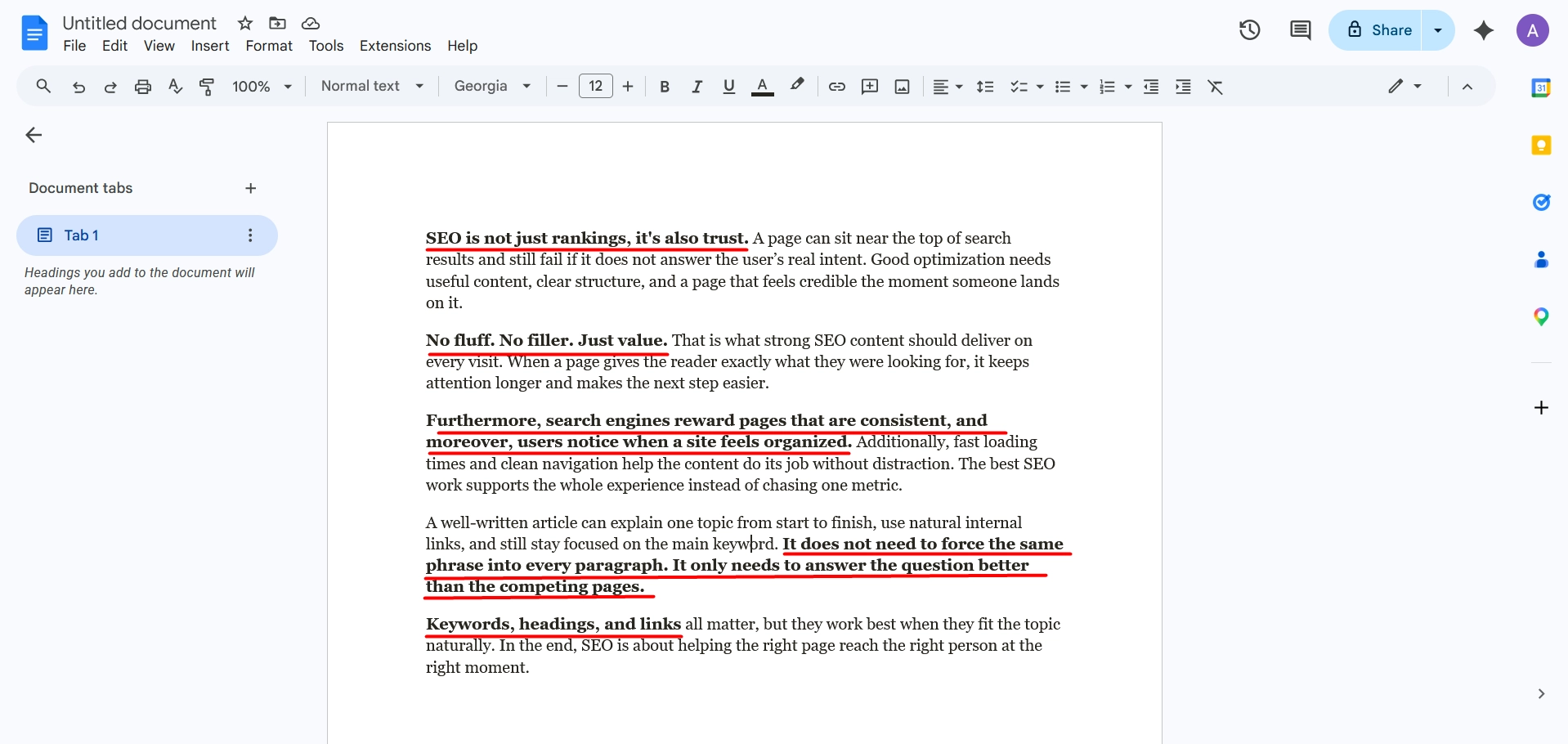Expand the numbered list options arrow

(x=1128, y=87)
